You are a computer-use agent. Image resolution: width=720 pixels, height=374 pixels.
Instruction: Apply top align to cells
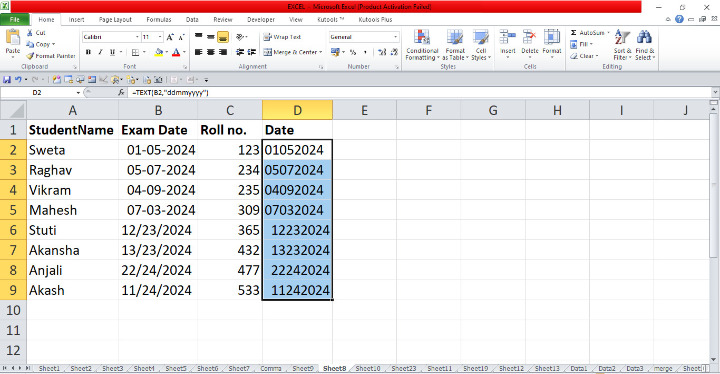tap(198, 36)
